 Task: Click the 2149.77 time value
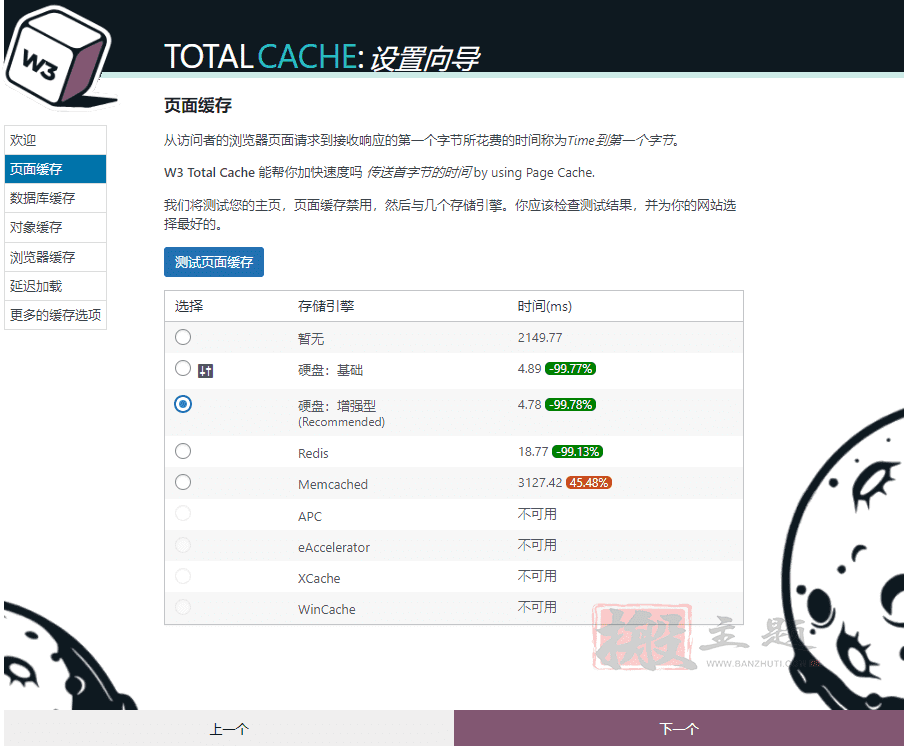[x=540, y=338]
